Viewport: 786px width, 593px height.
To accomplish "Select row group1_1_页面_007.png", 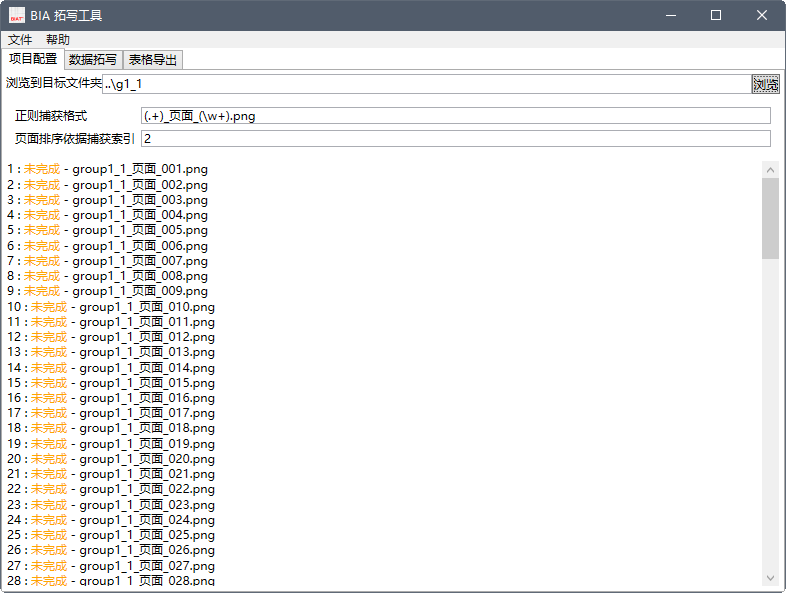I will pos(108,261).
